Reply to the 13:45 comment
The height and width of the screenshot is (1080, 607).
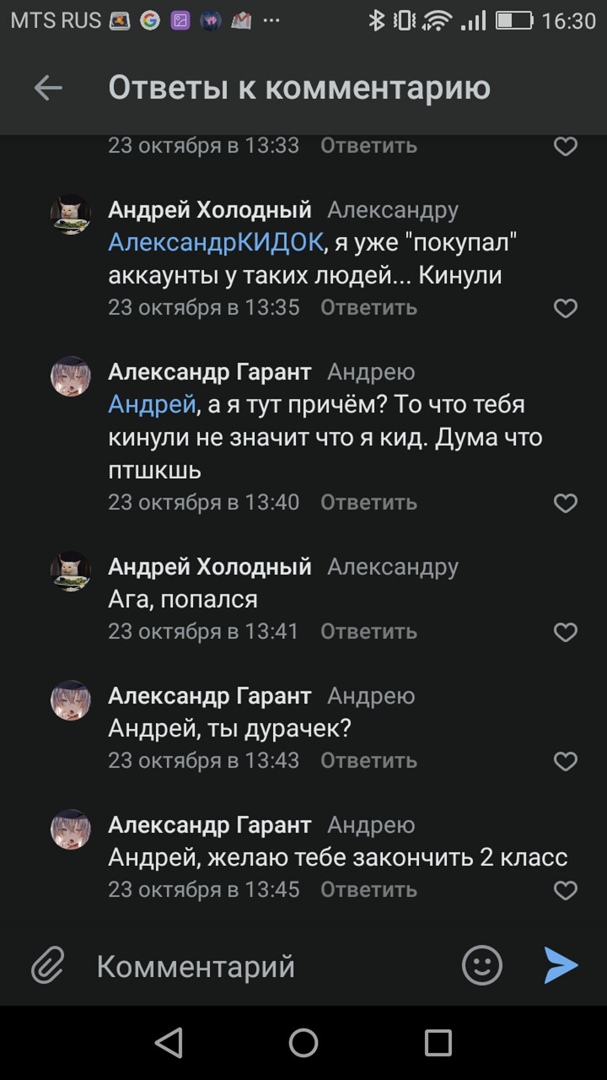tap(368, 890)
